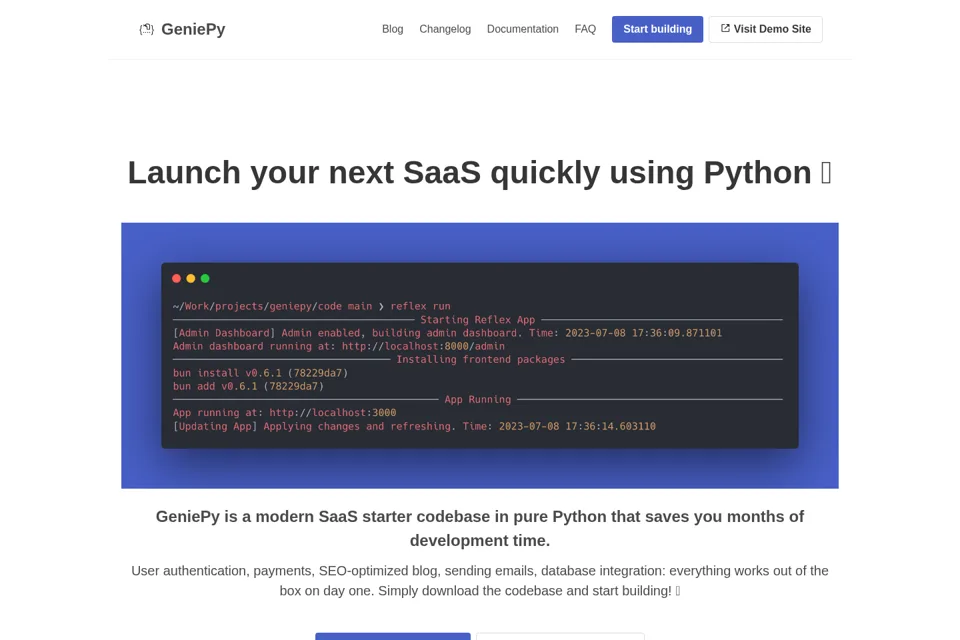
Task: Open the Blog page
Action: [x=392, y=29]
